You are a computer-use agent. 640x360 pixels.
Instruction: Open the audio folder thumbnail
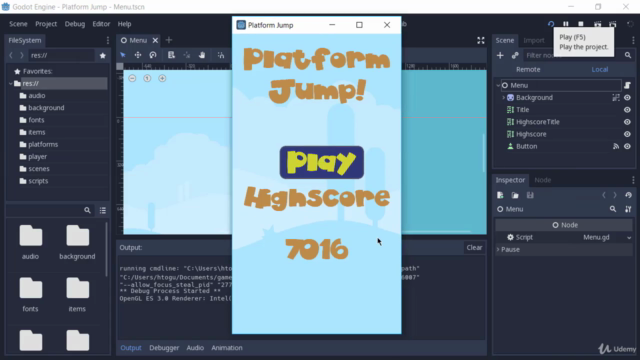pos(31,242)
